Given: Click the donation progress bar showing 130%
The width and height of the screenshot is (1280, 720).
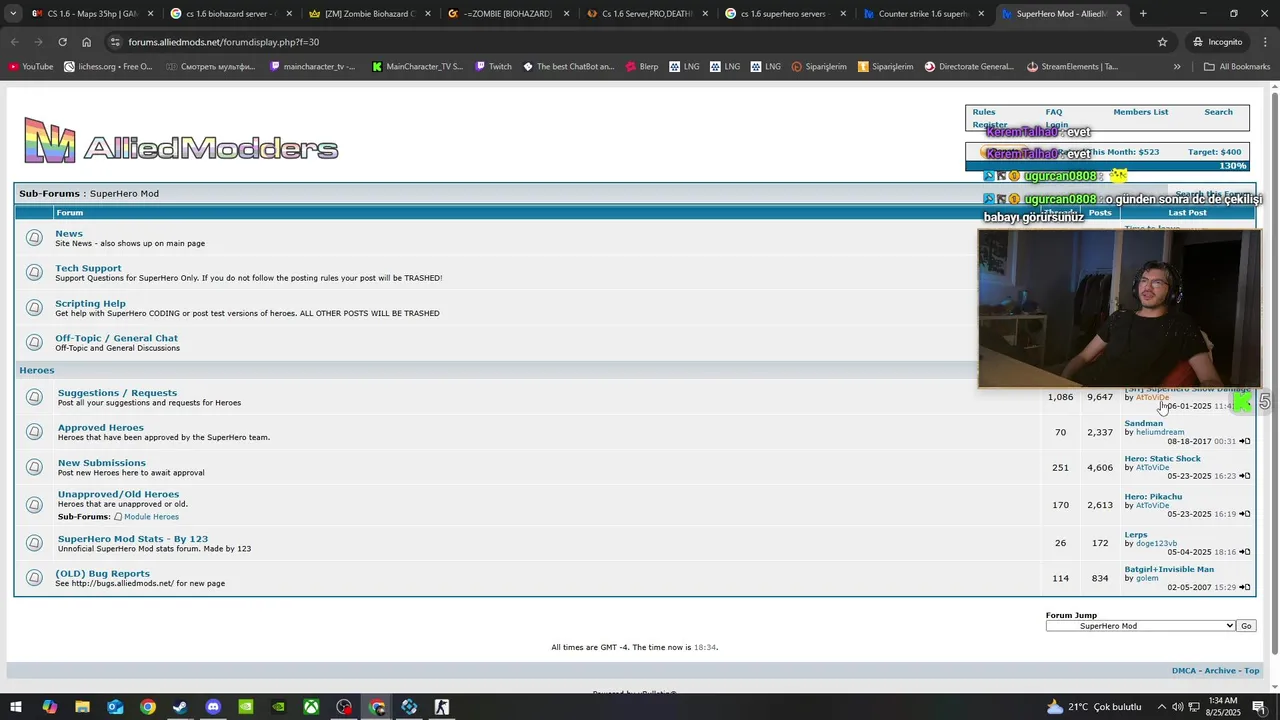Looking at the screenshot, I should tap(1107, 166).
